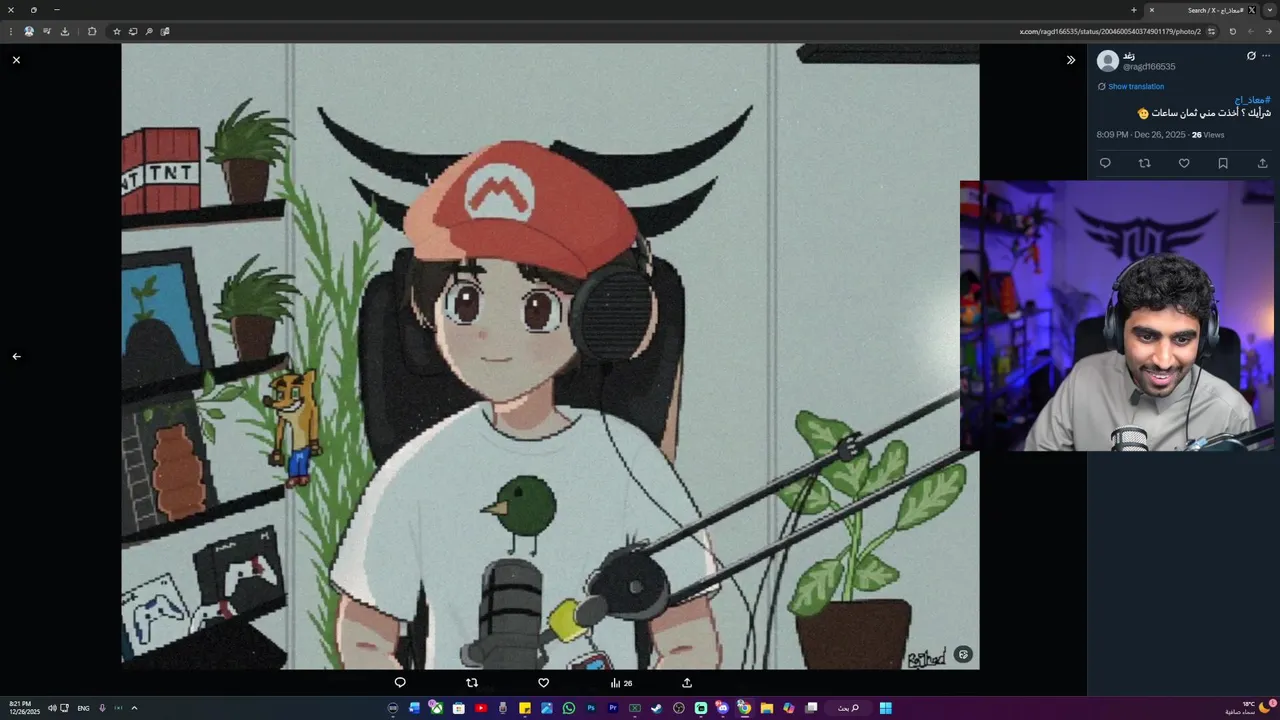Open Steam from the taskbar
1280x720 pixels.
pyautogui.click(x=656, y=708)
